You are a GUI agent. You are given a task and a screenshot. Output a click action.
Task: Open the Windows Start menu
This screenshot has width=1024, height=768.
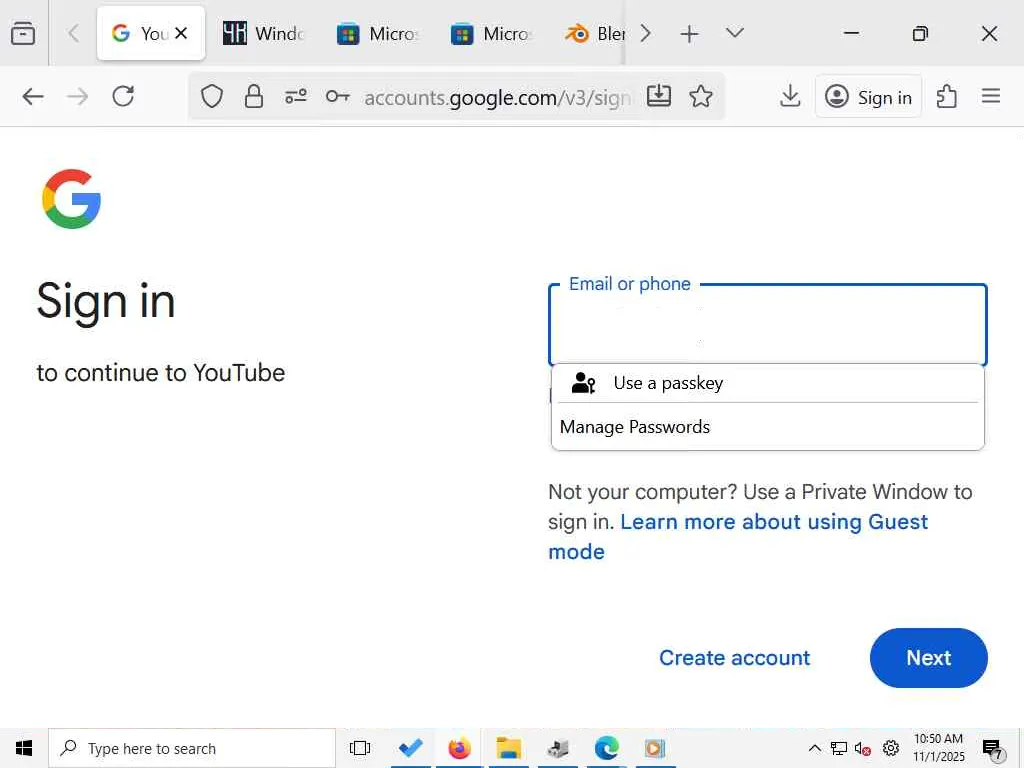pos(24,748)
